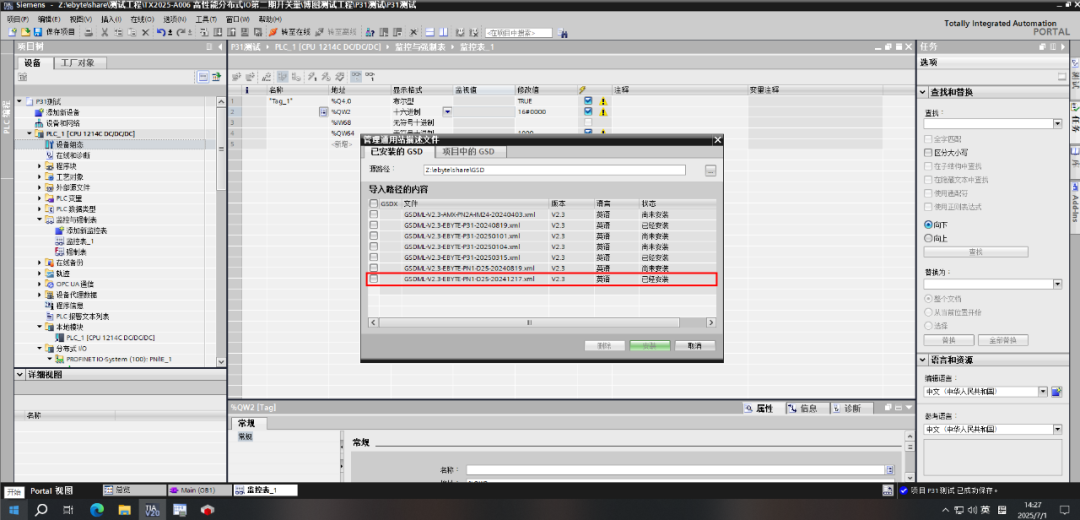Click the binoculars search icon in the toolbar

click(x=563, y=32)
